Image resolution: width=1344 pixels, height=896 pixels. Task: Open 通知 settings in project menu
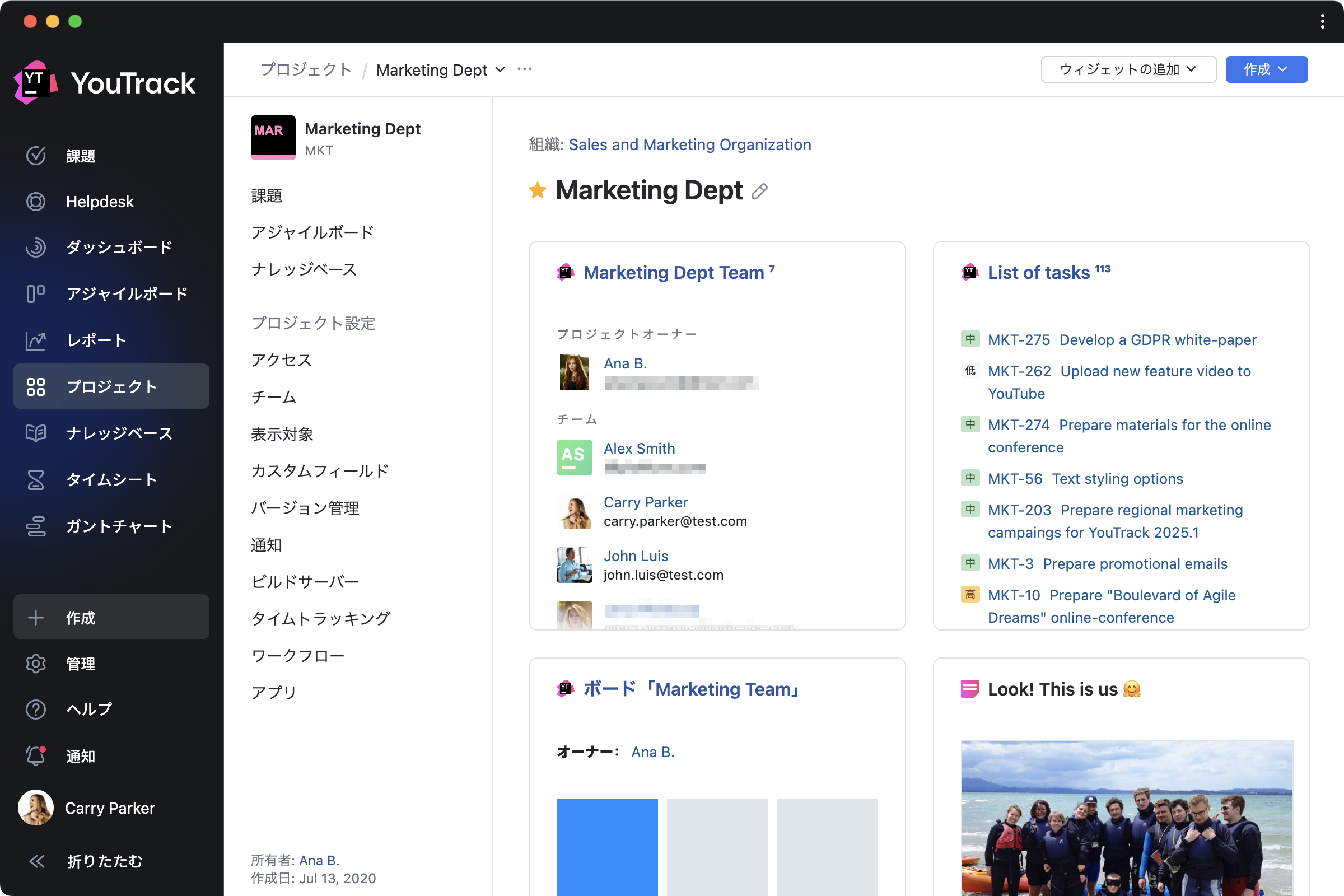tap(267, 544)
